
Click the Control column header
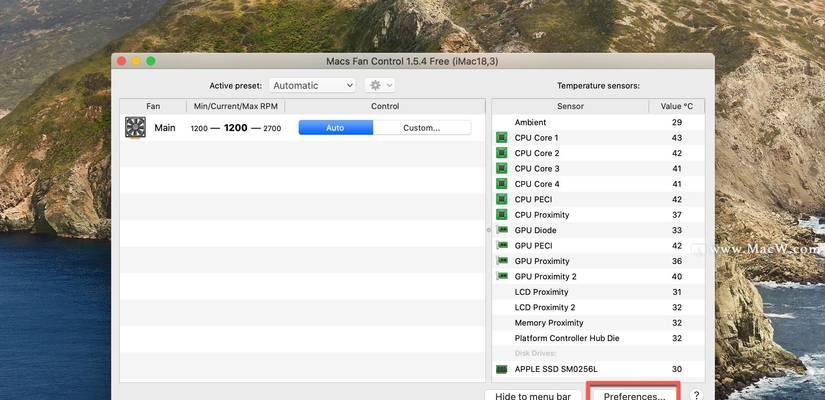point(385,106)
